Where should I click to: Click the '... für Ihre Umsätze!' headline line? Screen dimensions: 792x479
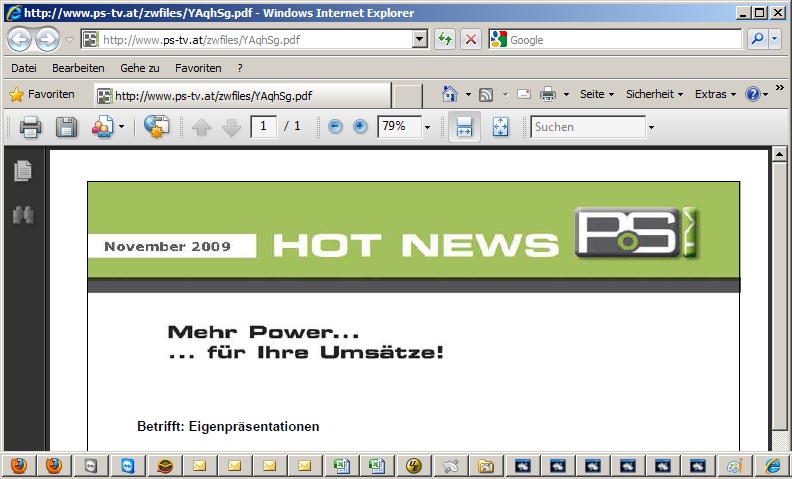click(x=306, y=352)
